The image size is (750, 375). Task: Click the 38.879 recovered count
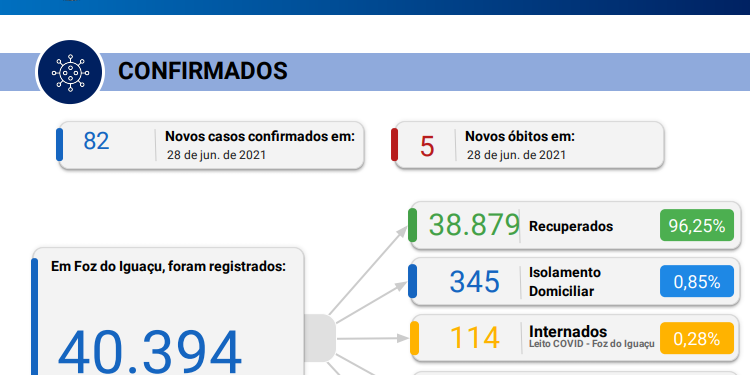[474, 225]
